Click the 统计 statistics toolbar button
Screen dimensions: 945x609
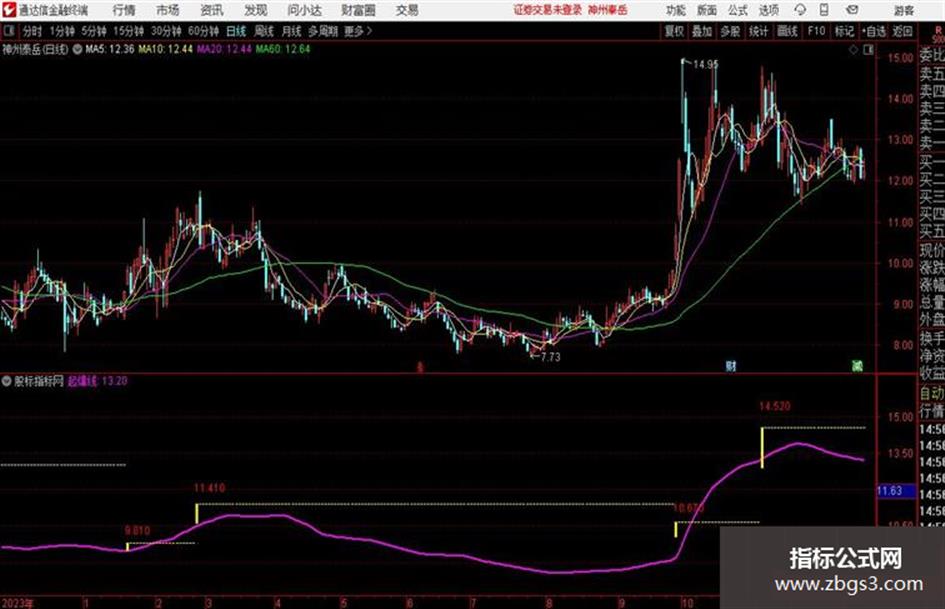pos(758,31)
